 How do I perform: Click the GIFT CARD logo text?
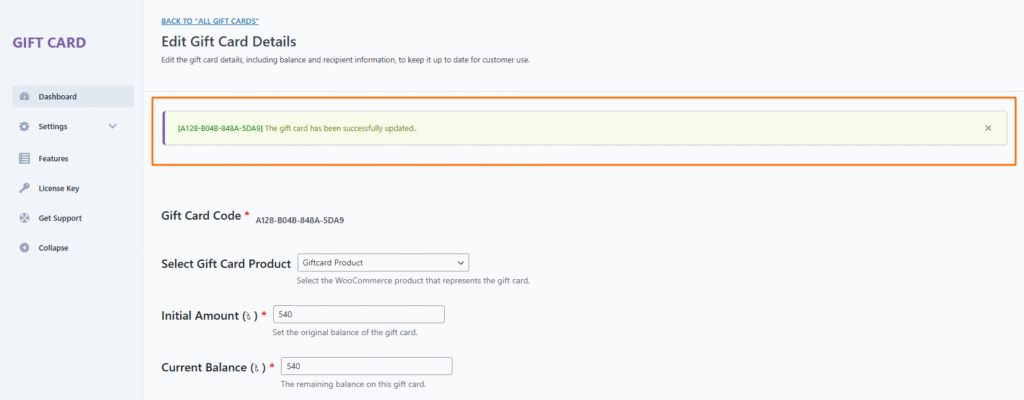pos(49,43)
